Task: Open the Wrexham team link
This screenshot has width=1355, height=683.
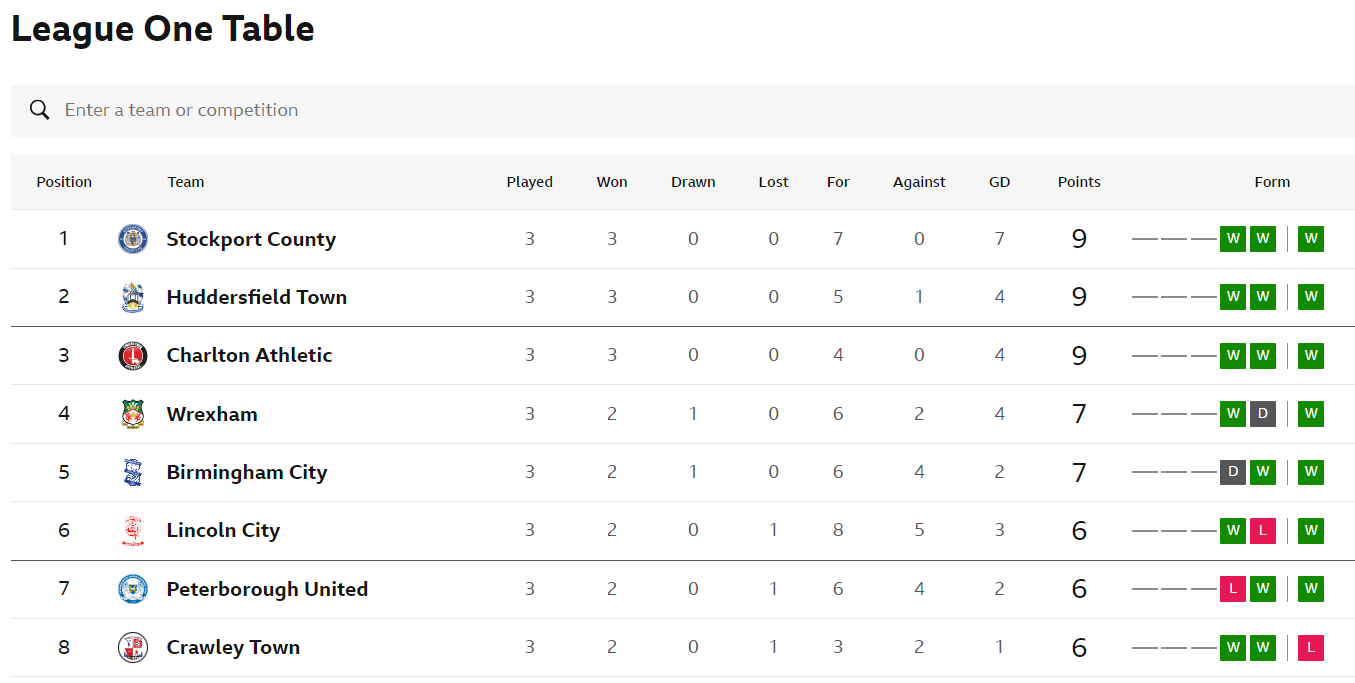Action: pyautogui.click(x=212, y=414)
